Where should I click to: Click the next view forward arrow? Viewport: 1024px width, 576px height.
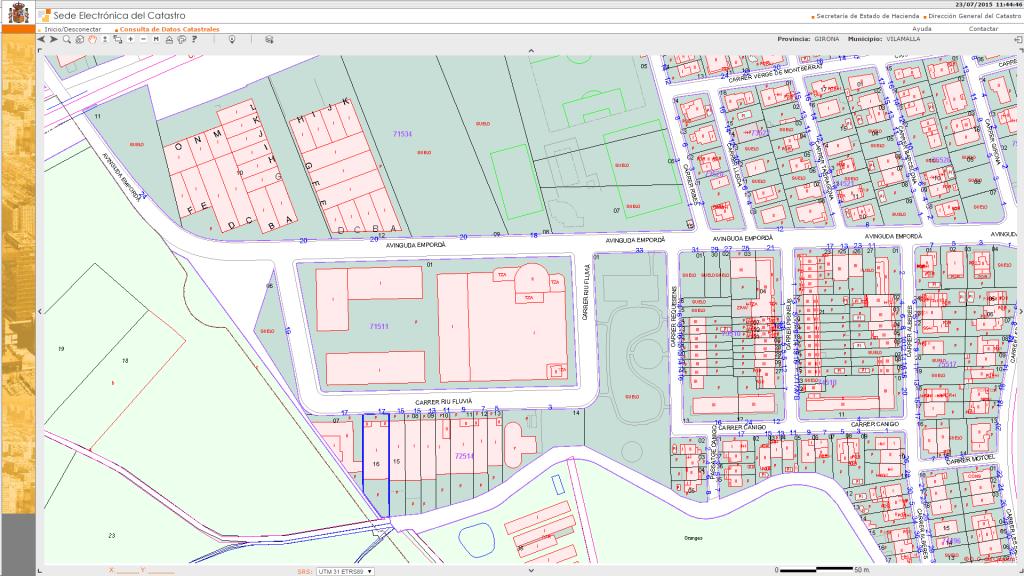[53, 39]
